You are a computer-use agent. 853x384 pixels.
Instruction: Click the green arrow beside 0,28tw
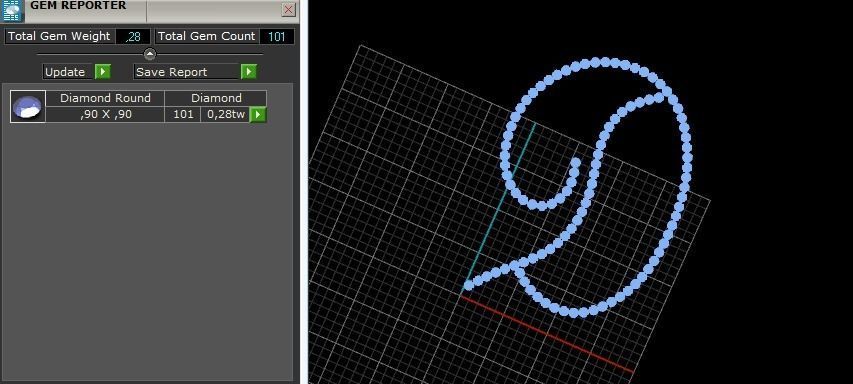click(x=258, y=115)
